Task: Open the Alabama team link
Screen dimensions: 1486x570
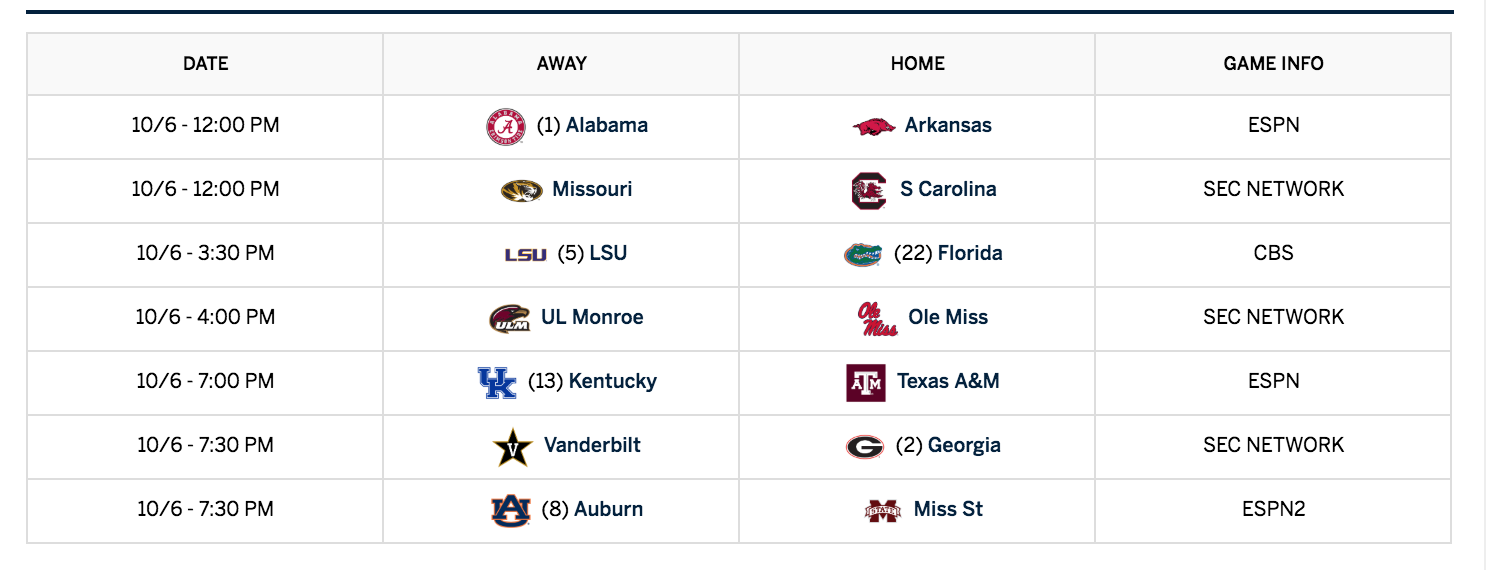Action: click(606, 125)
